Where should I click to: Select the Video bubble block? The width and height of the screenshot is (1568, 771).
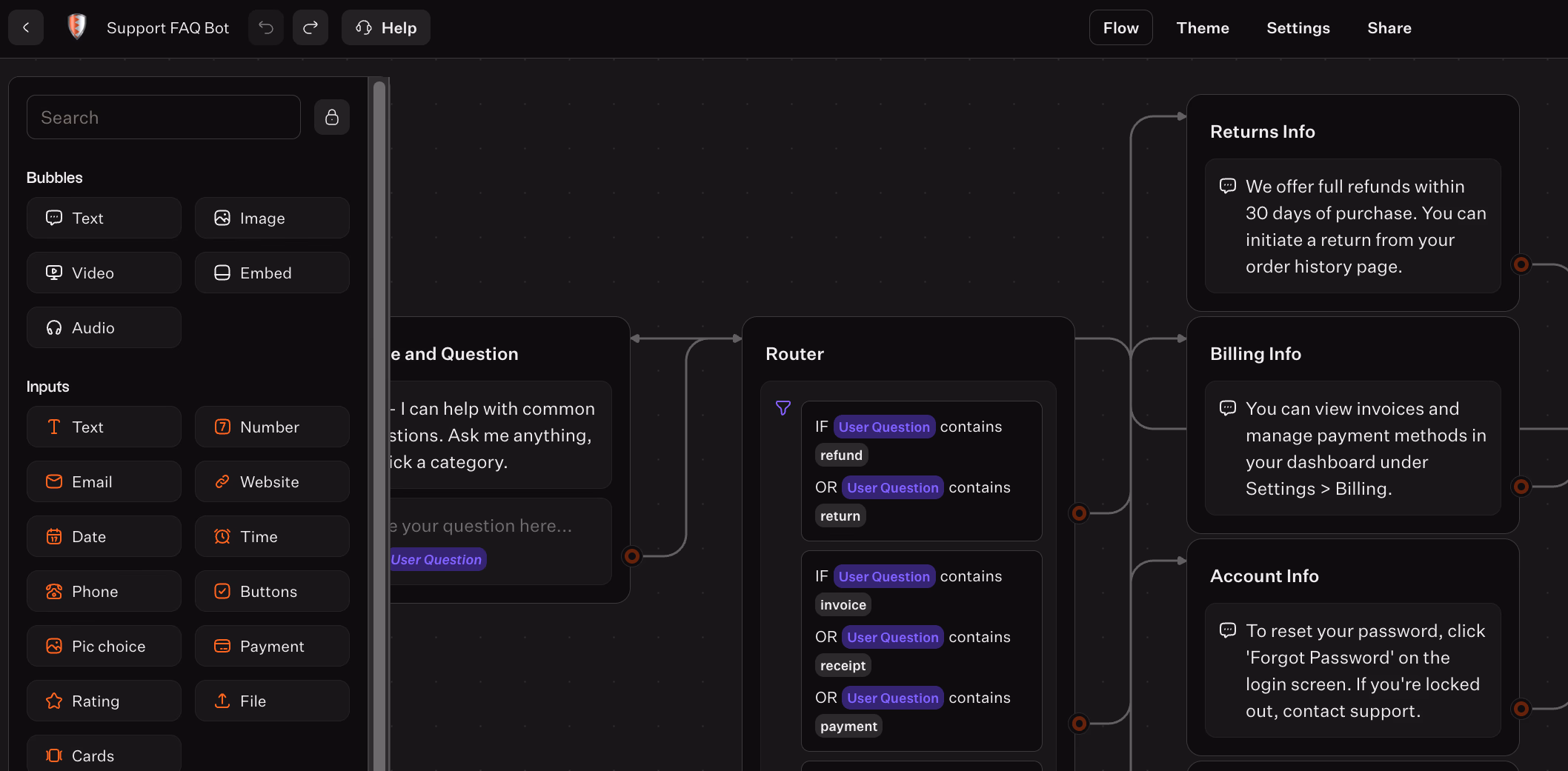(104, 273)
